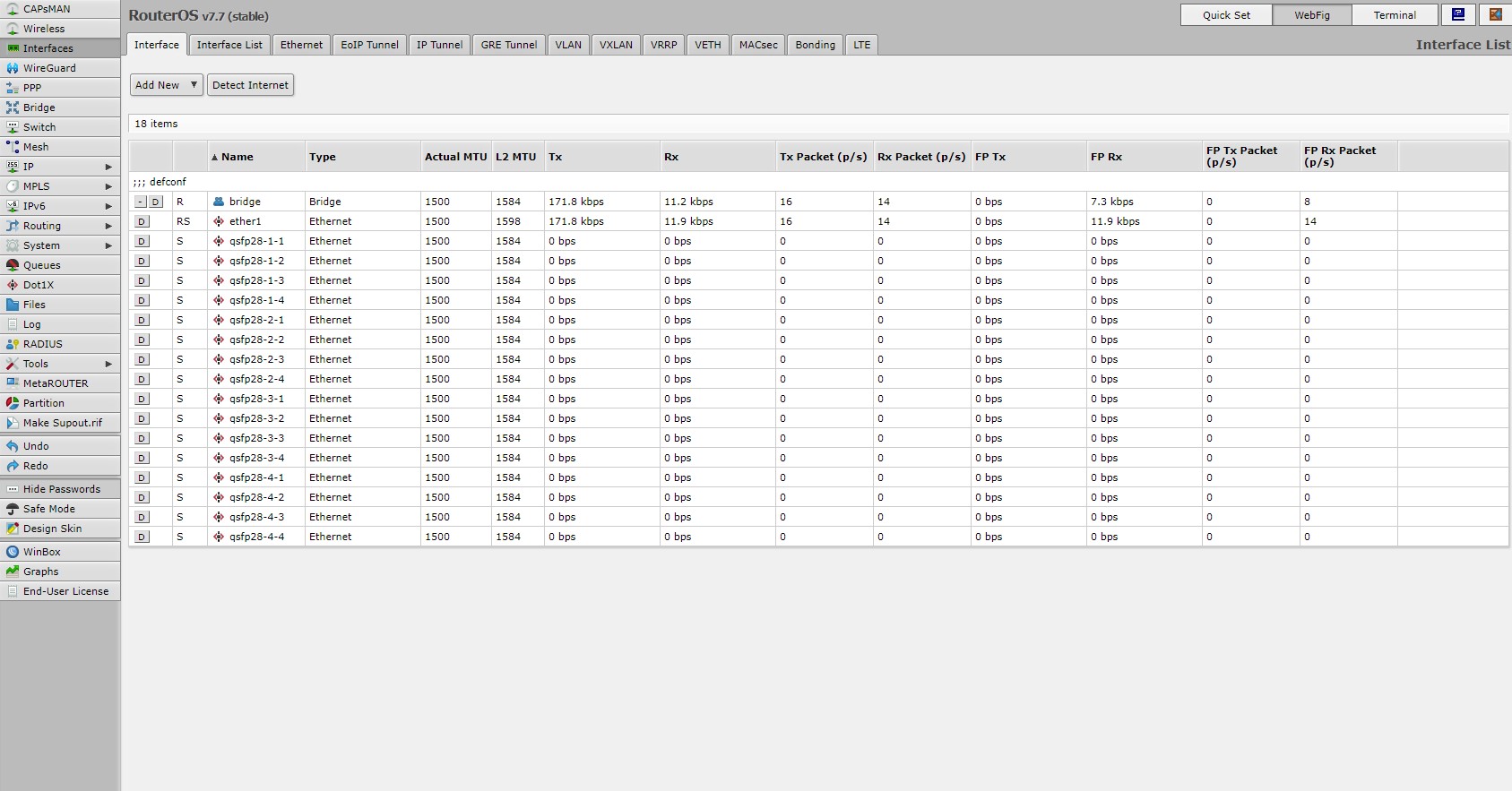Click the Detect Internet button
The height and width of the screenshot is (791, 1512).
point(251,85)
